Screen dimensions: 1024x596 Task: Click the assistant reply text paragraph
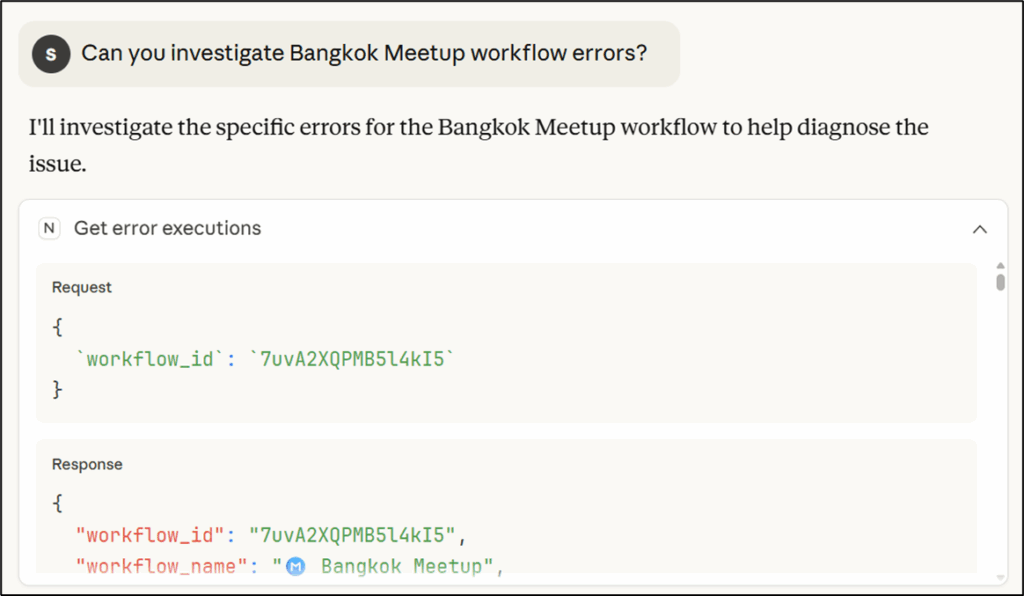[x=478, y=145]
